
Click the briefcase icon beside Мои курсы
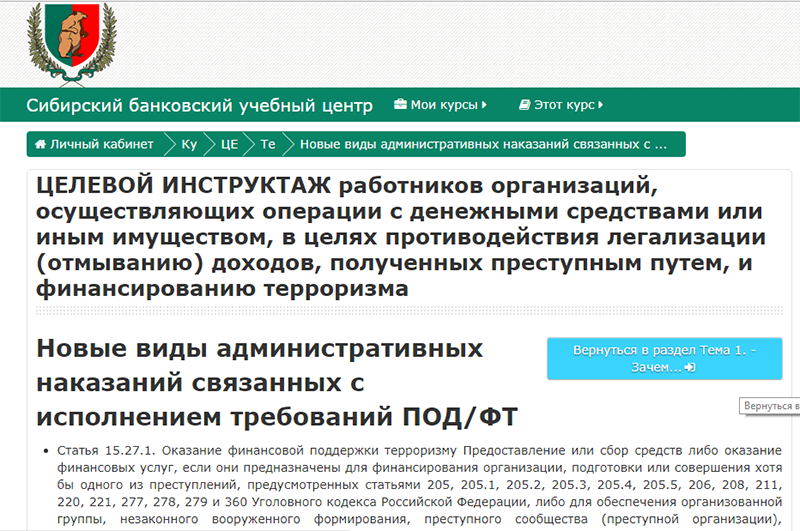point(401,105)
